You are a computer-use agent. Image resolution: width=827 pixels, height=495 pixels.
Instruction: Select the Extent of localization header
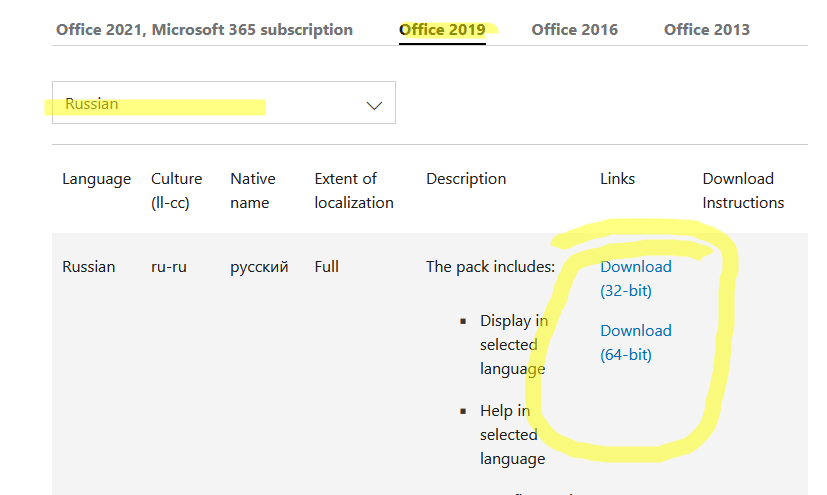tap(354, 190)
